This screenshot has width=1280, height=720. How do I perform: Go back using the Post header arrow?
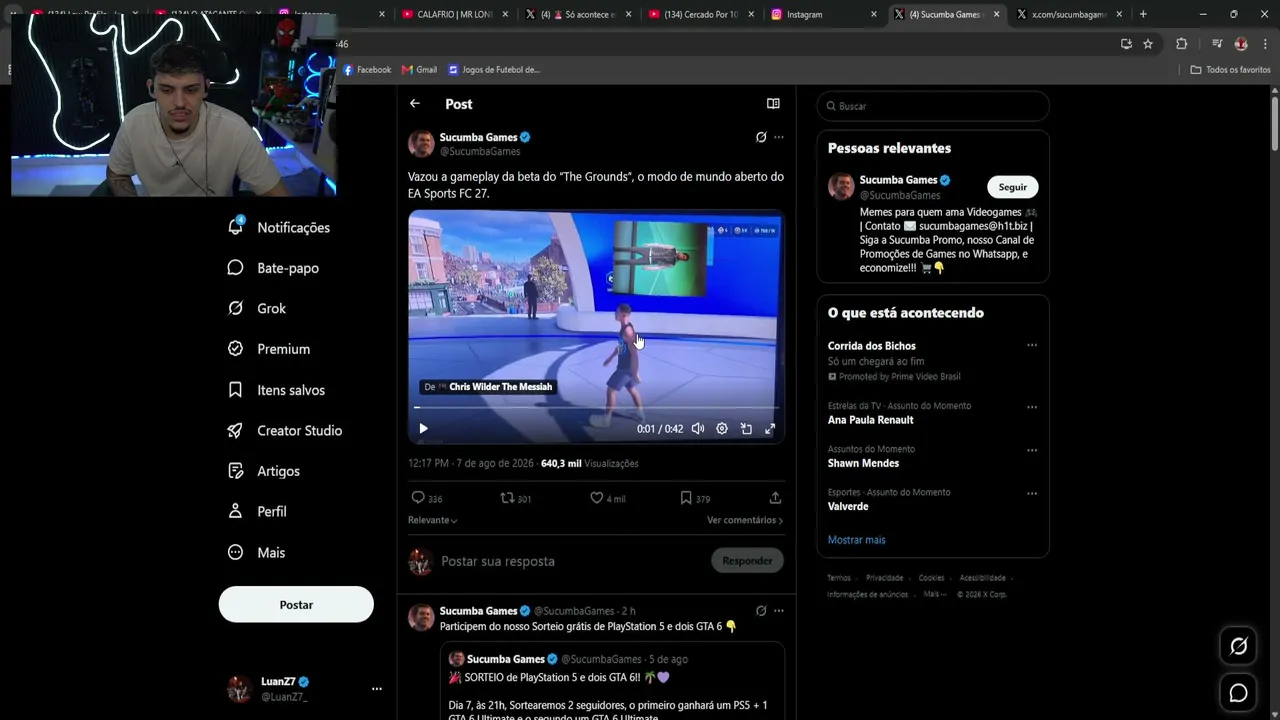point(415,104)
